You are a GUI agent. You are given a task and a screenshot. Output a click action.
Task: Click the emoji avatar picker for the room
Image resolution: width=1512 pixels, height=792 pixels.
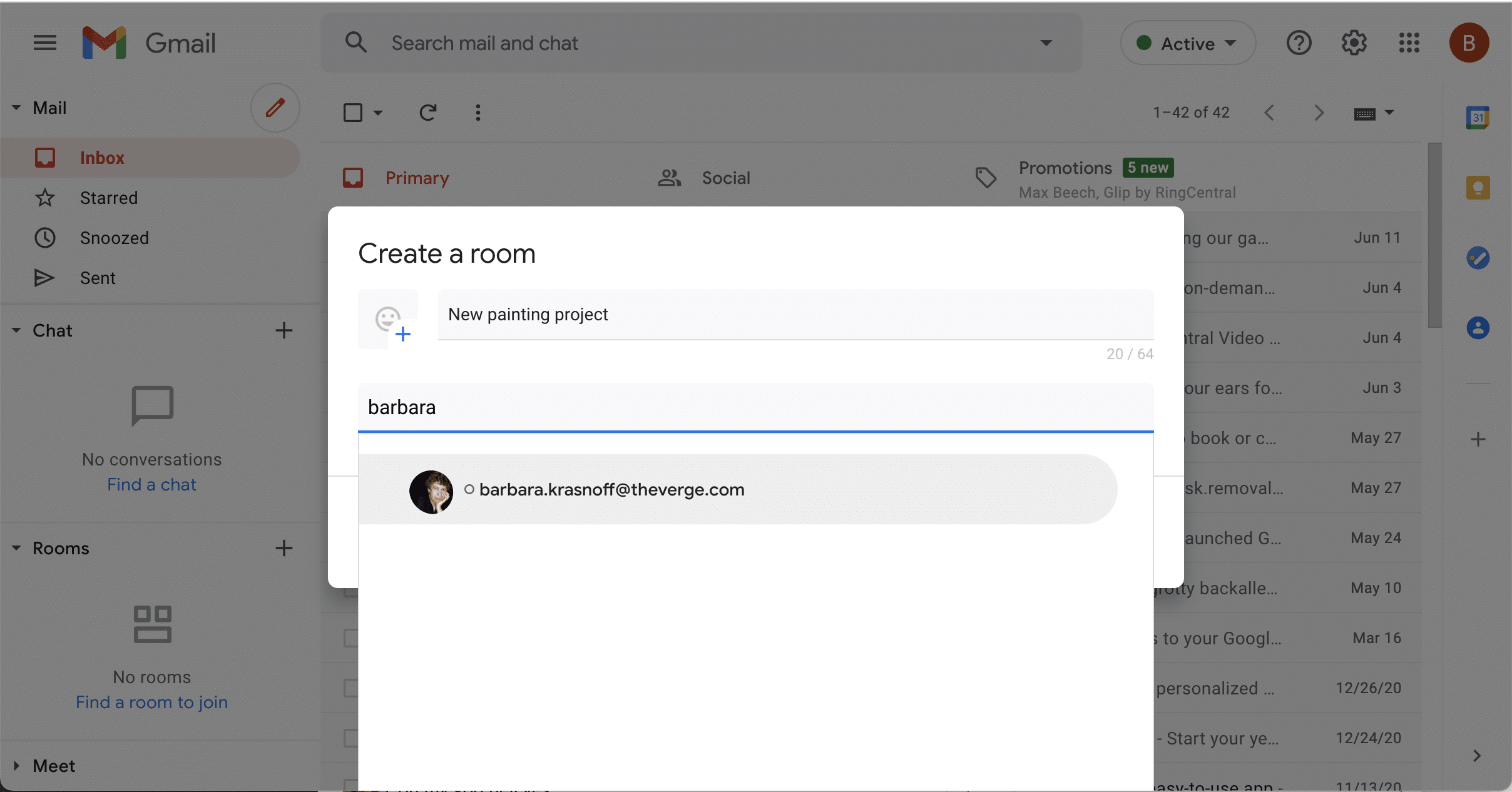(389, 320)
